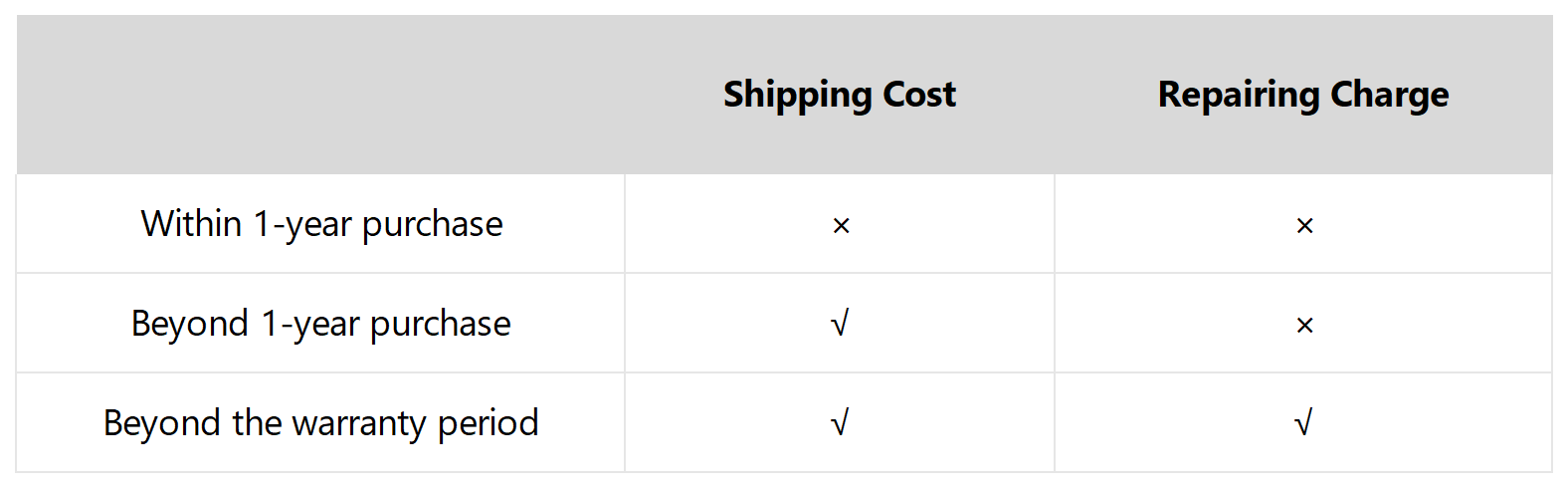Select the check mark for Beyond 1-year Shipping Cost
Screen dimensions: 1568x488
(840, 324)
